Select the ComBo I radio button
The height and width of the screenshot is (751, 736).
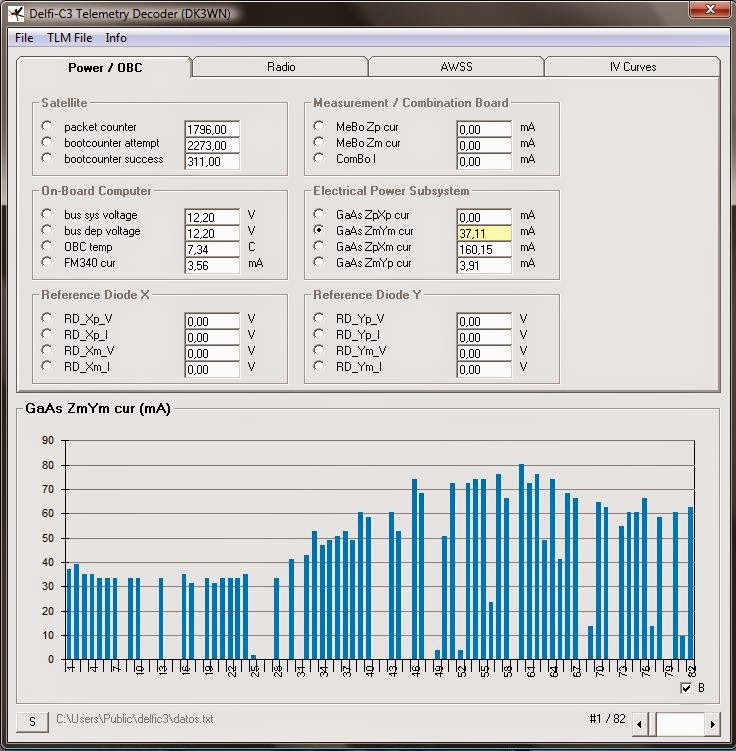pos(318,158)
